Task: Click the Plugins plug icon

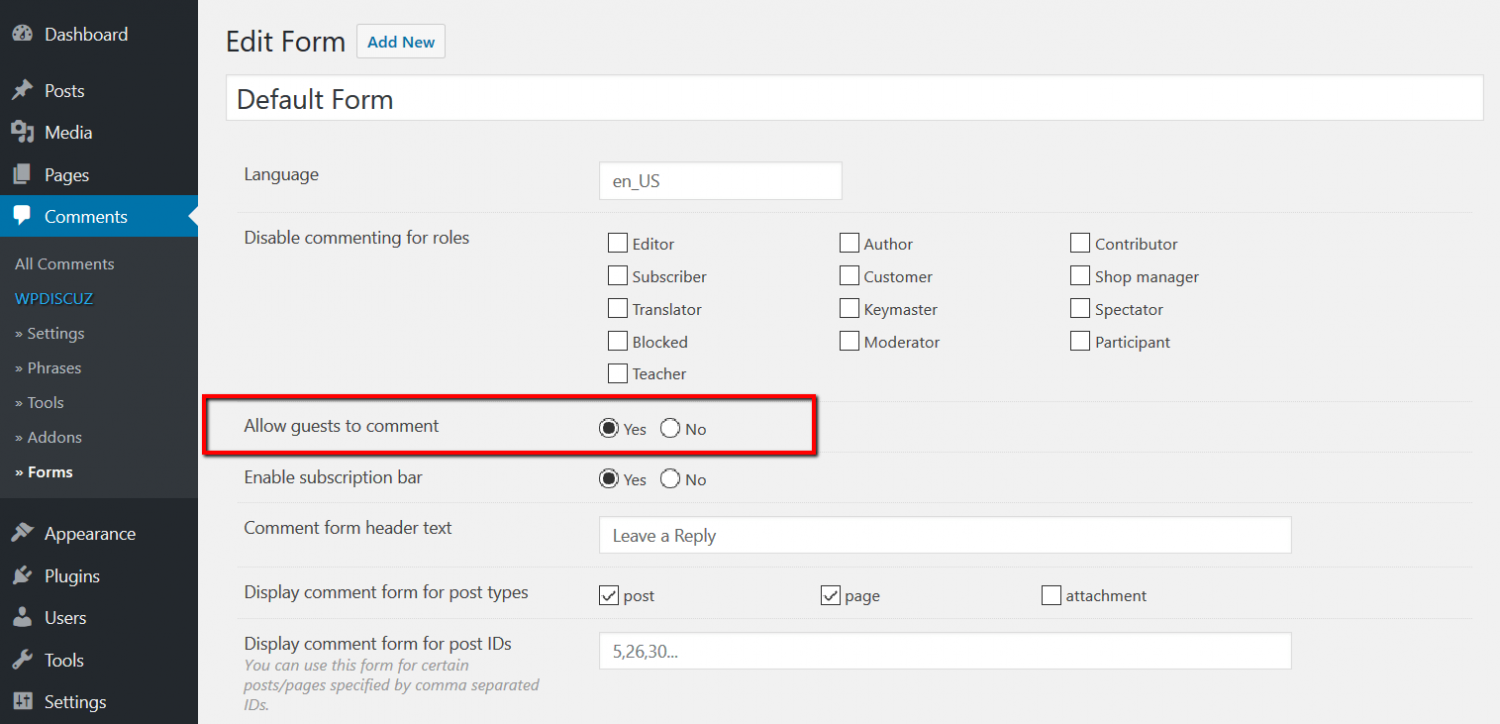Action: coord(22,575)
